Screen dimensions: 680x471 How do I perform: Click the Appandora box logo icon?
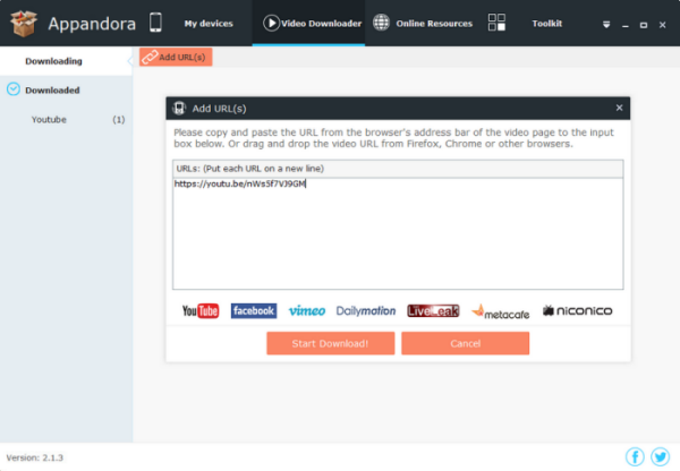tap(24, 23)
